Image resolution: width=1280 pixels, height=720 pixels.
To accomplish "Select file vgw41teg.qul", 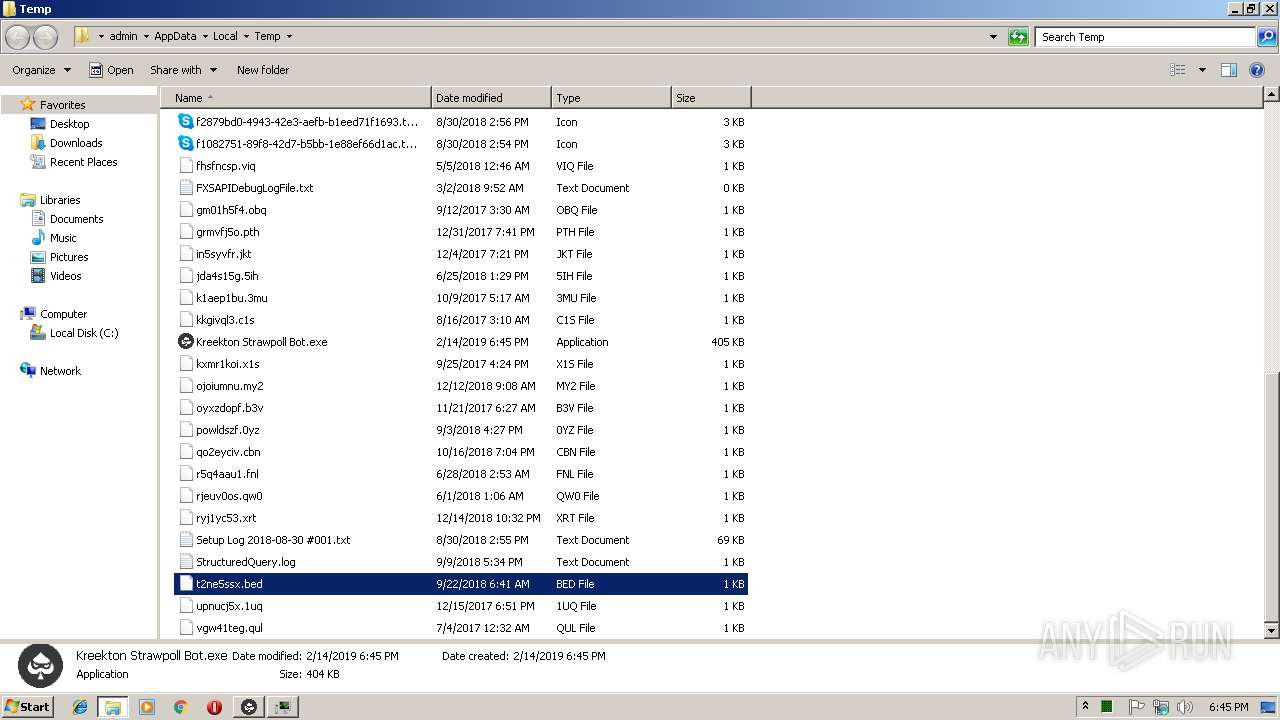I will 461,628.
